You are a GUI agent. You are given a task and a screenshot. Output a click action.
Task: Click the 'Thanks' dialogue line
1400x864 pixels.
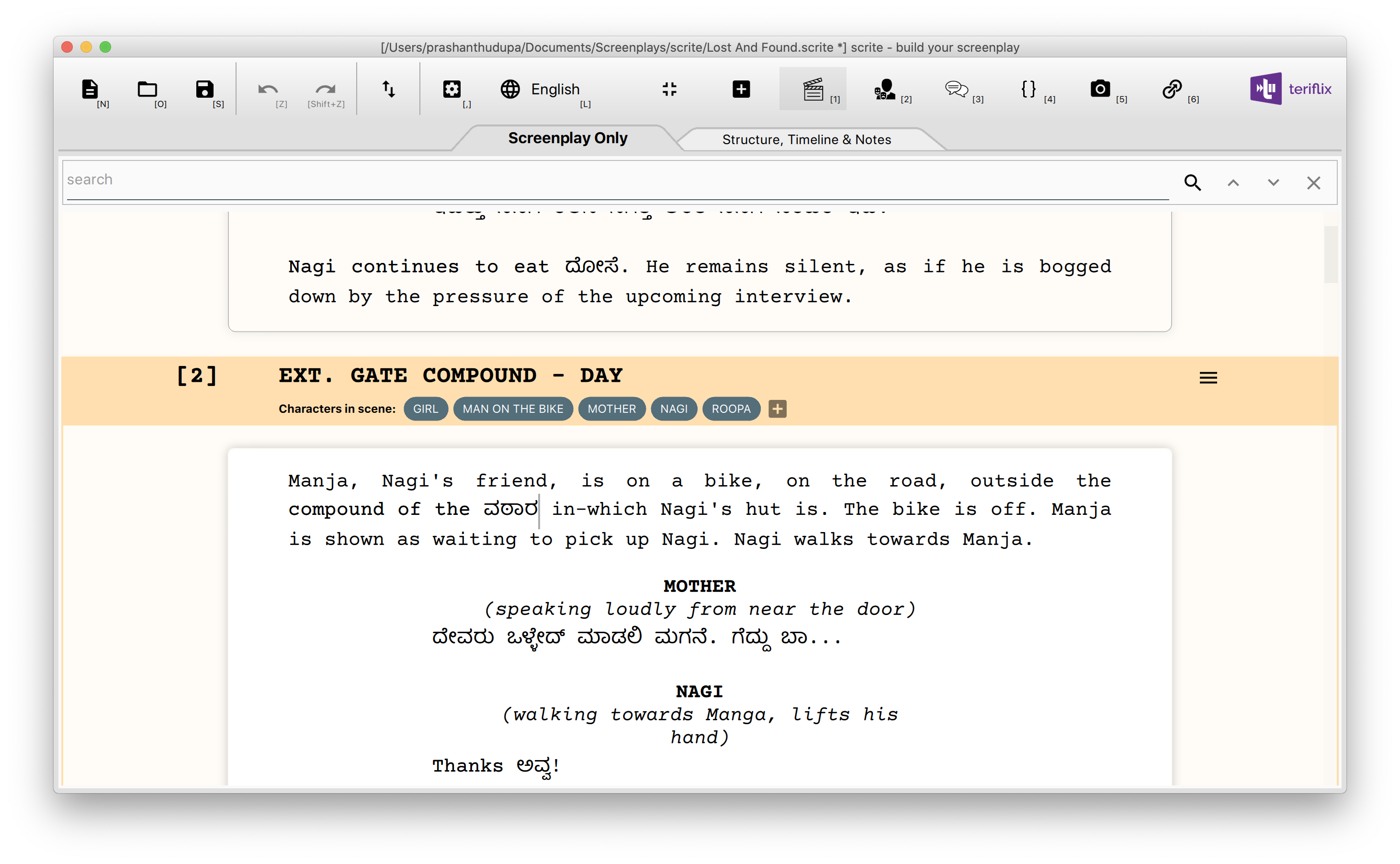(495, 766)
